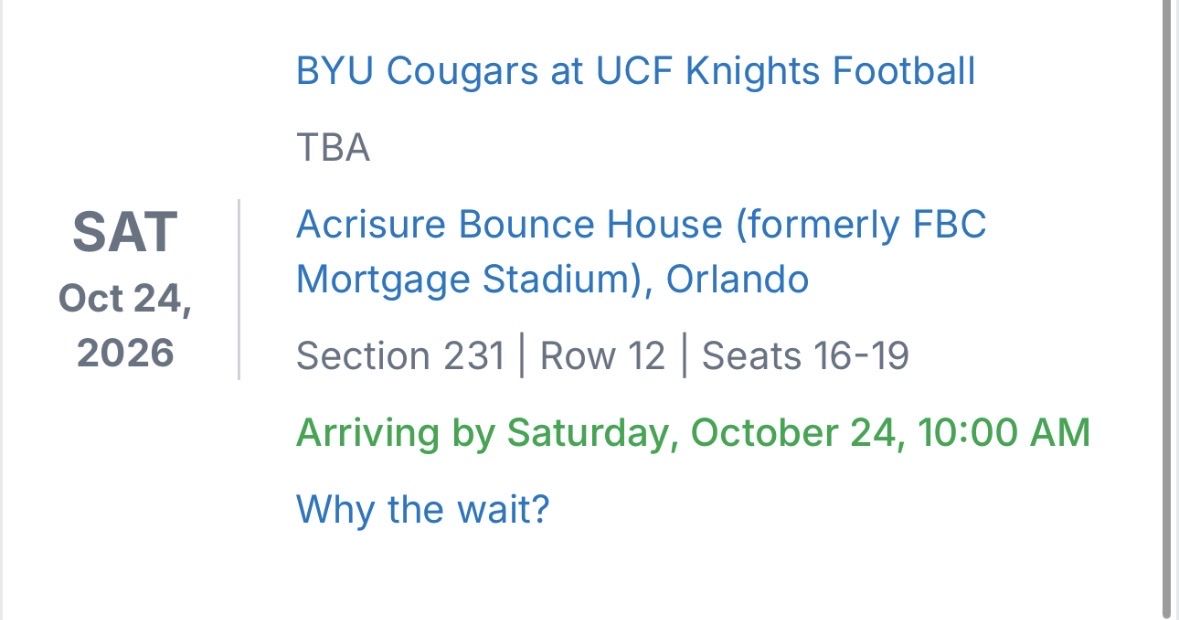This screenshot has width=1179, height=620.
Task: Click the green "Arriving by Saturday" delivery notice
Action: pyautogui.click(x=692, y=433)
